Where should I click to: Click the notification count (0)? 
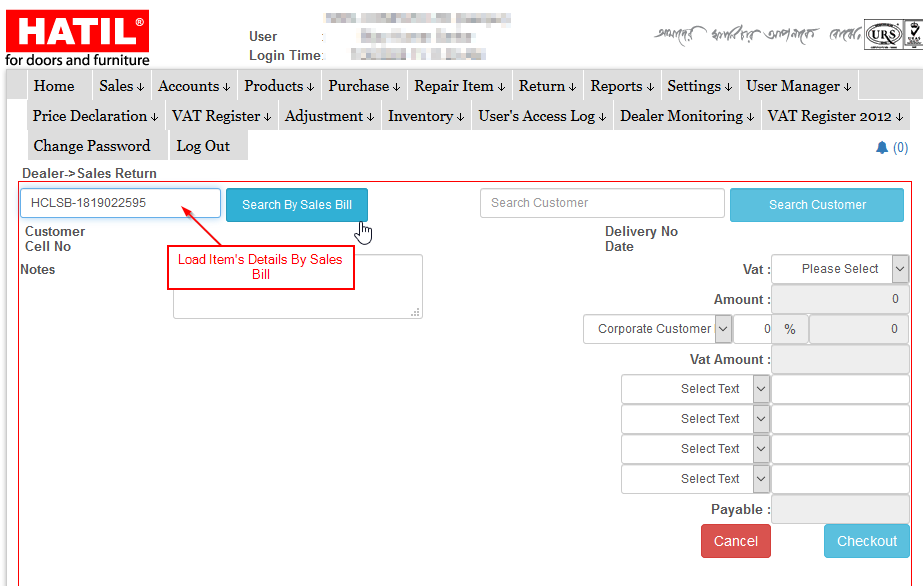click(900, 148)
